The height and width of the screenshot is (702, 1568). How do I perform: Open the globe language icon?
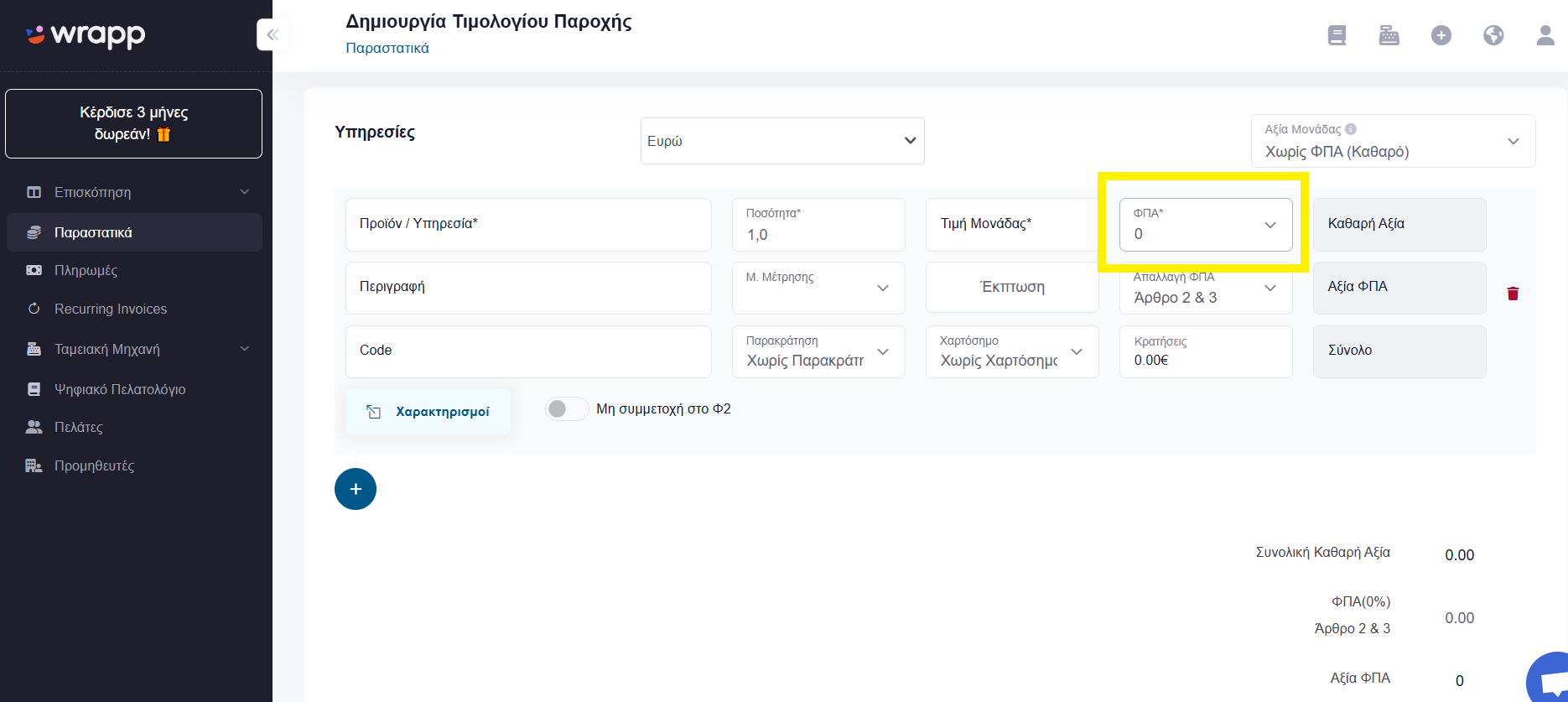(1493, 35)
